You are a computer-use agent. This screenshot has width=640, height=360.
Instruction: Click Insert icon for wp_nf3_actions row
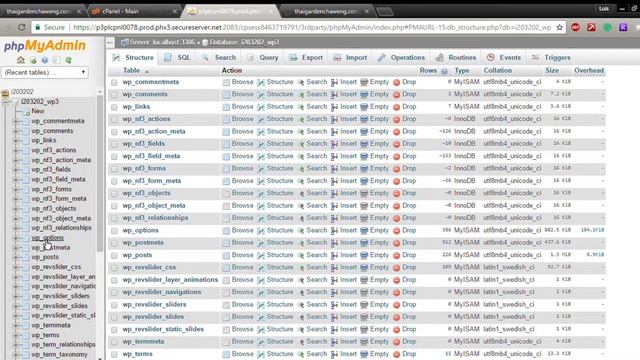(x=334, y=119)
